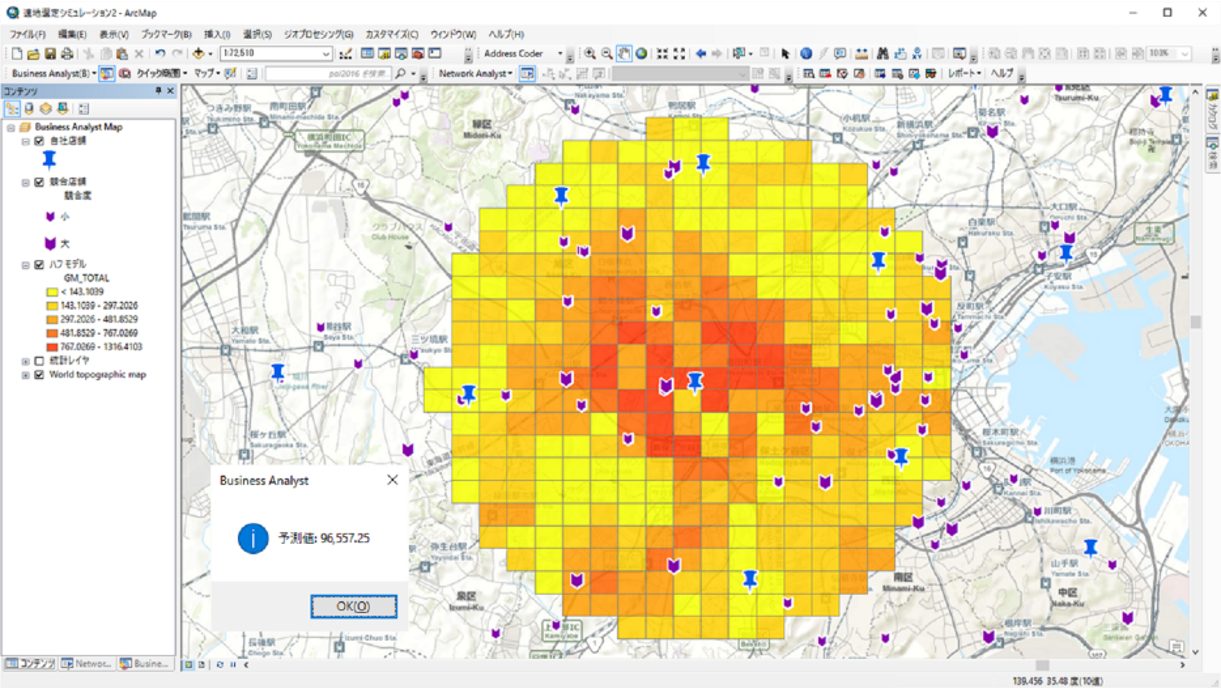The image size is (1221, 688).
Task: Expand the 統計レイヤ tree node
Action: (x=25, y=361)
